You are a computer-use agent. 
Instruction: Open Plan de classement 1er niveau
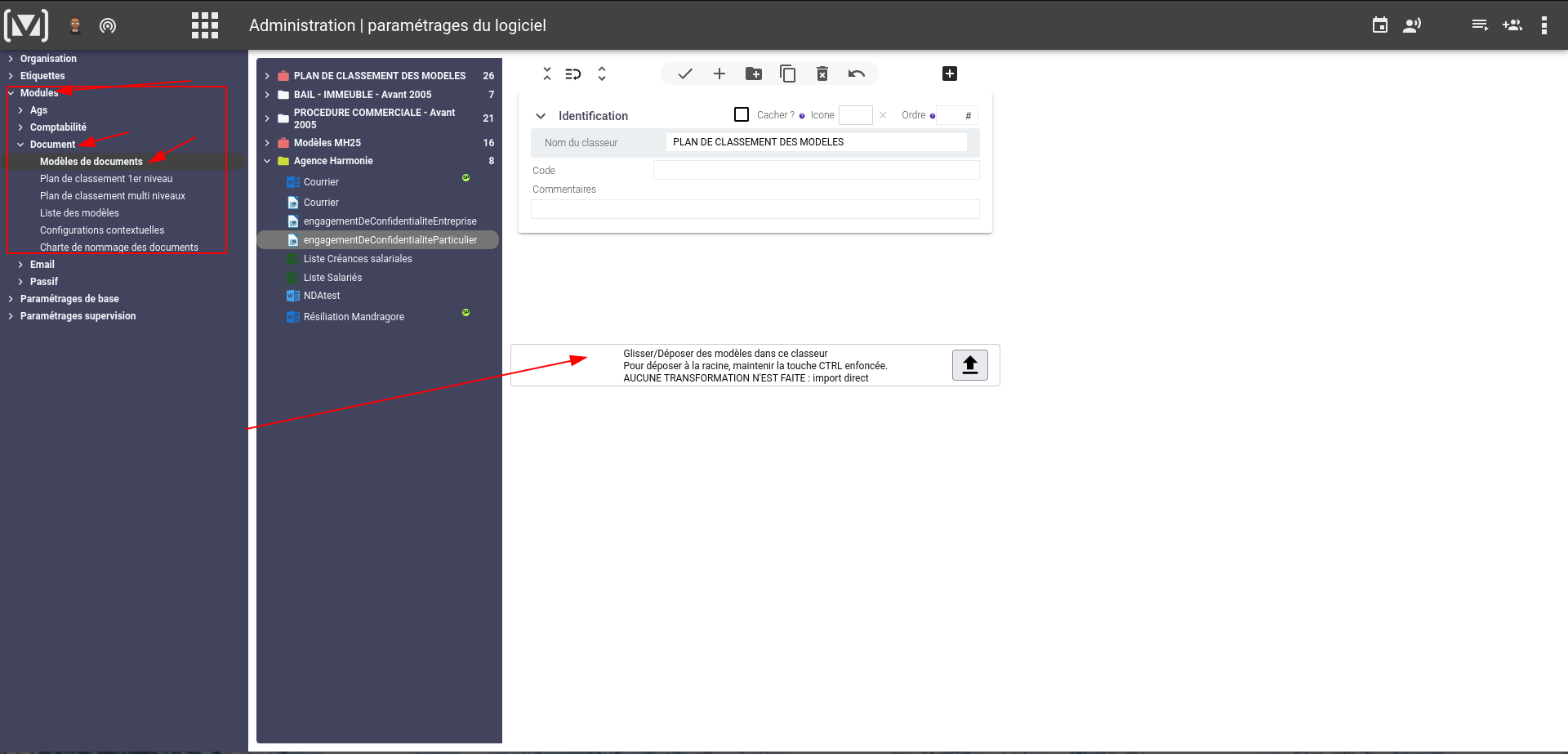(106, 179)
